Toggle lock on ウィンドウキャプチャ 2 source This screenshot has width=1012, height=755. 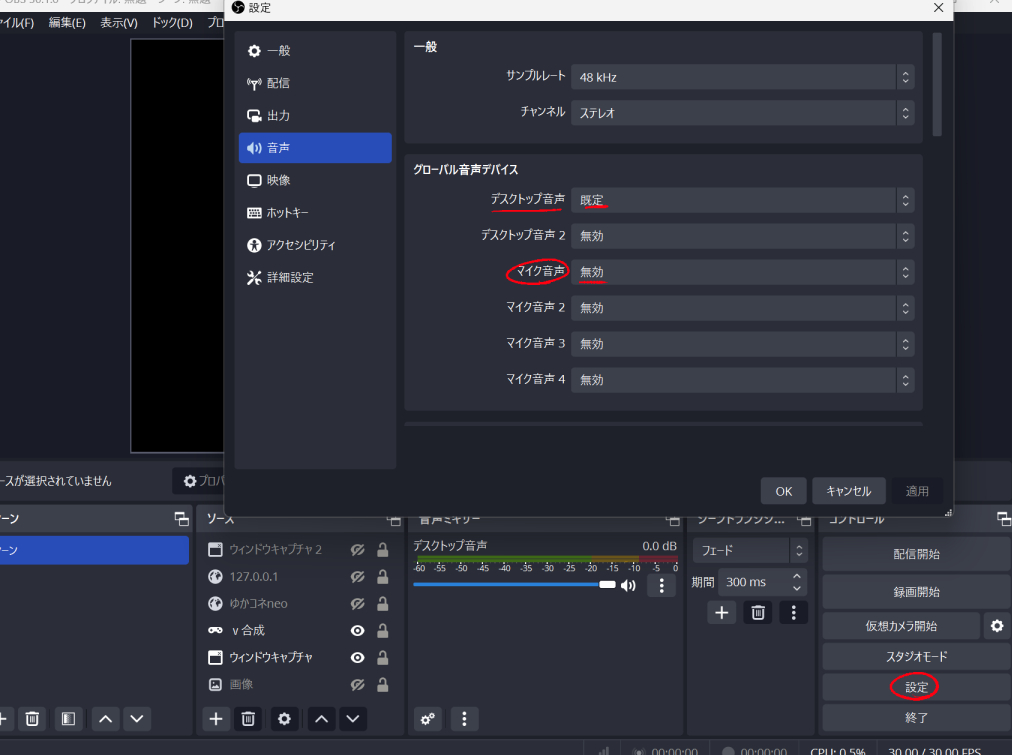click(x=383, y=550)
